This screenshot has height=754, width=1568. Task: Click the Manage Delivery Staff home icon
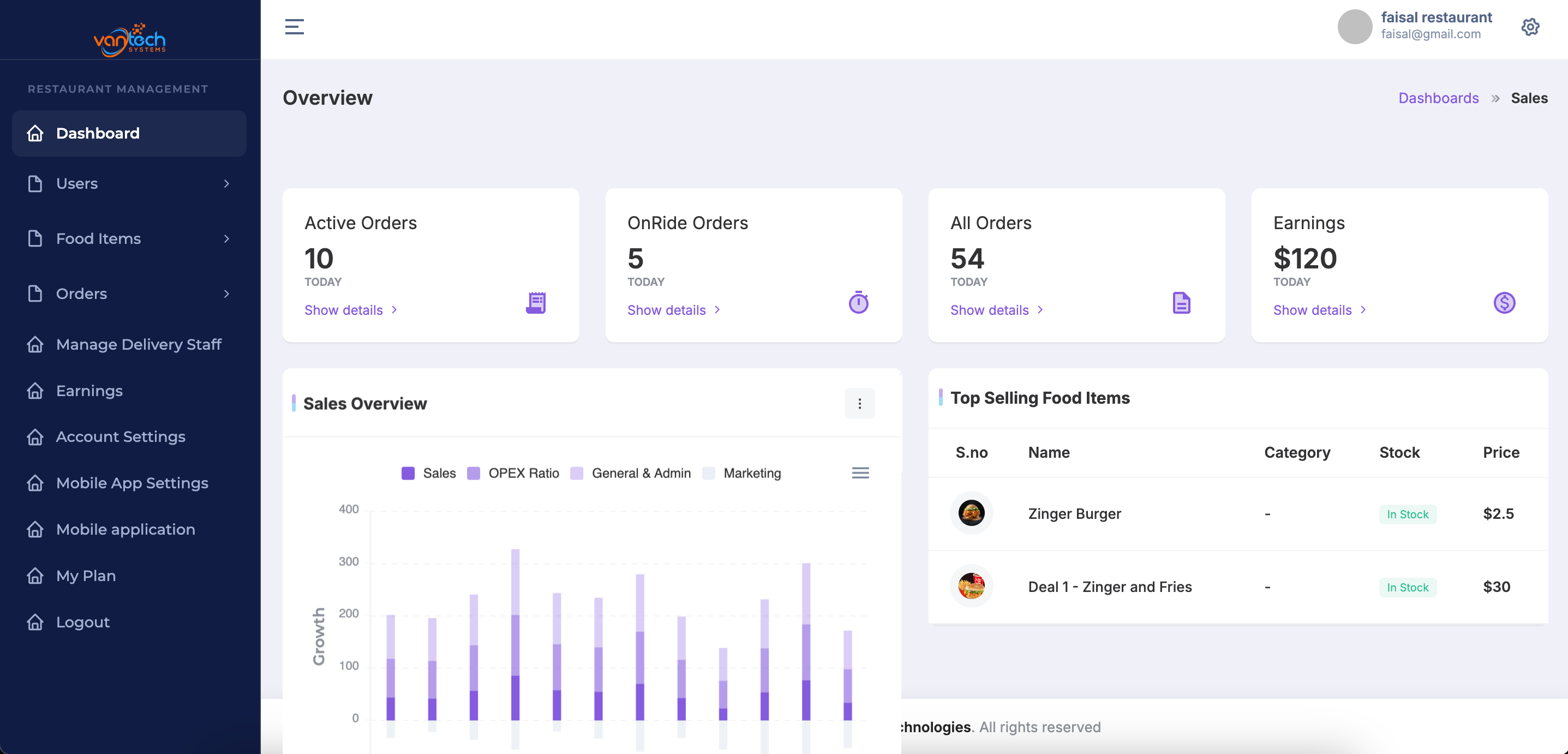pyautogui.click(x=35, y=344)
